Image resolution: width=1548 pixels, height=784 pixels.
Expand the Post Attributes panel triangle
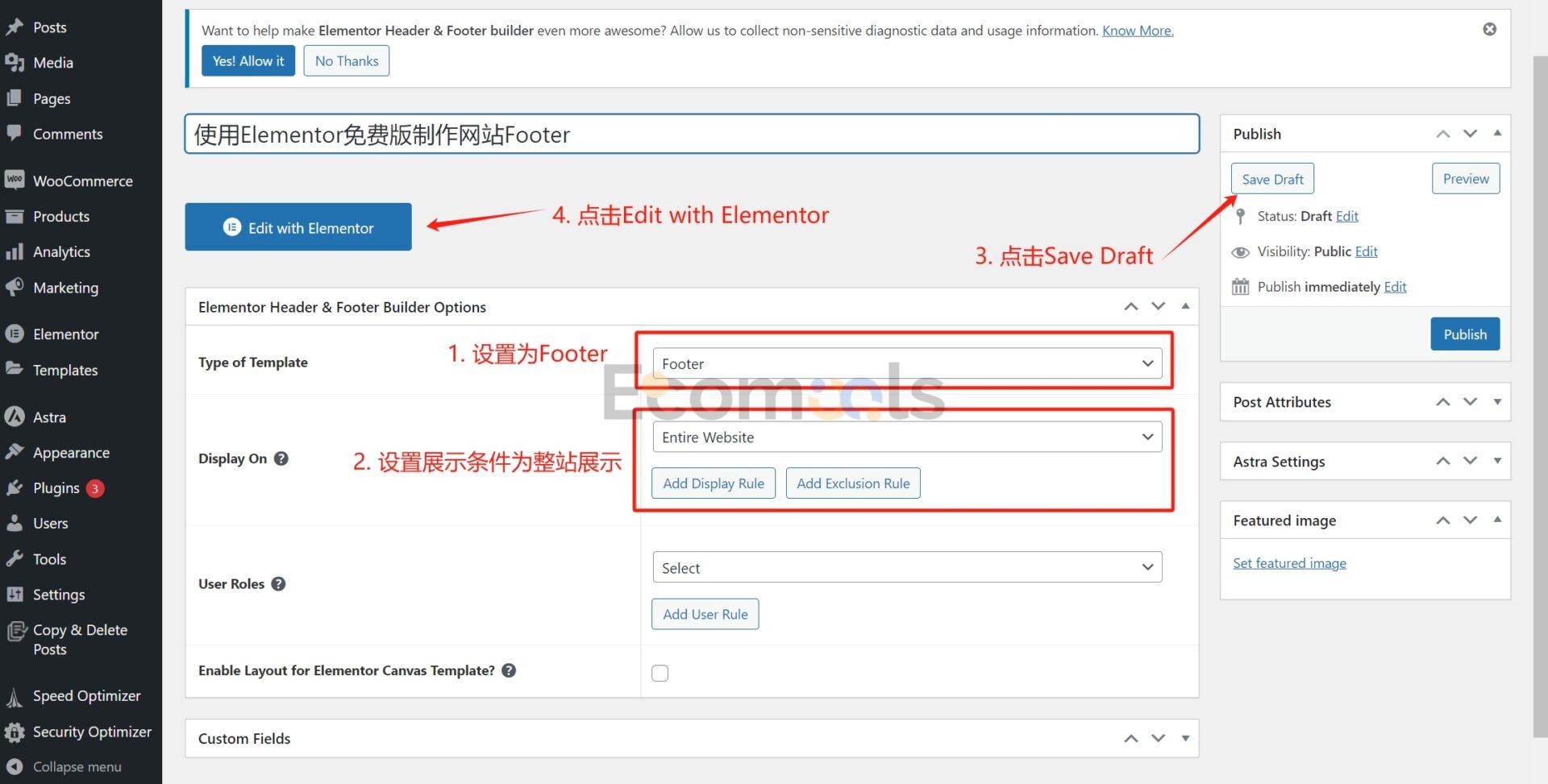(x=1497, y=401)
